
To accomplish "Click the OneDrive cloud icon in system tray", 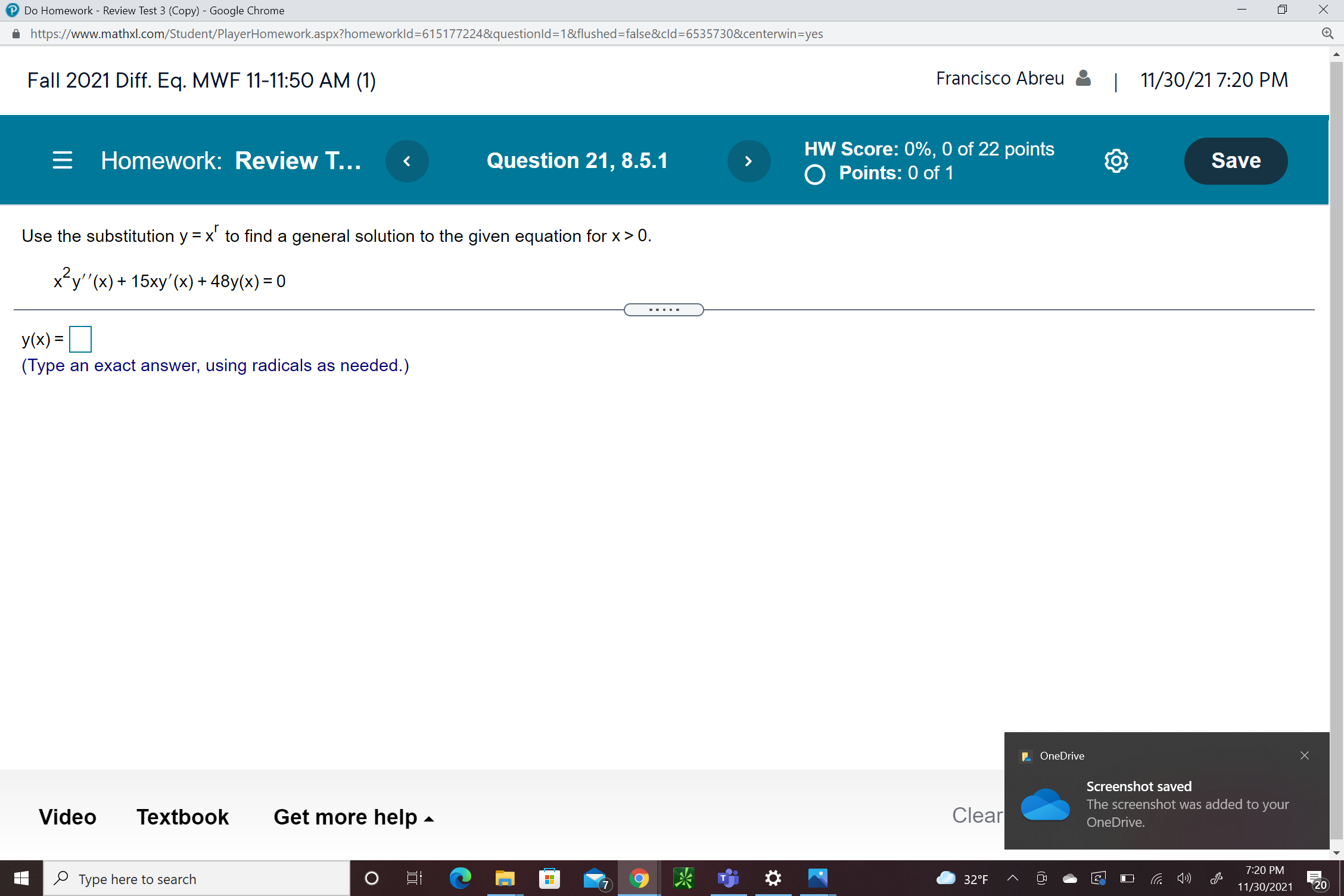I will pyautogui.click(x=1069, y=878).
